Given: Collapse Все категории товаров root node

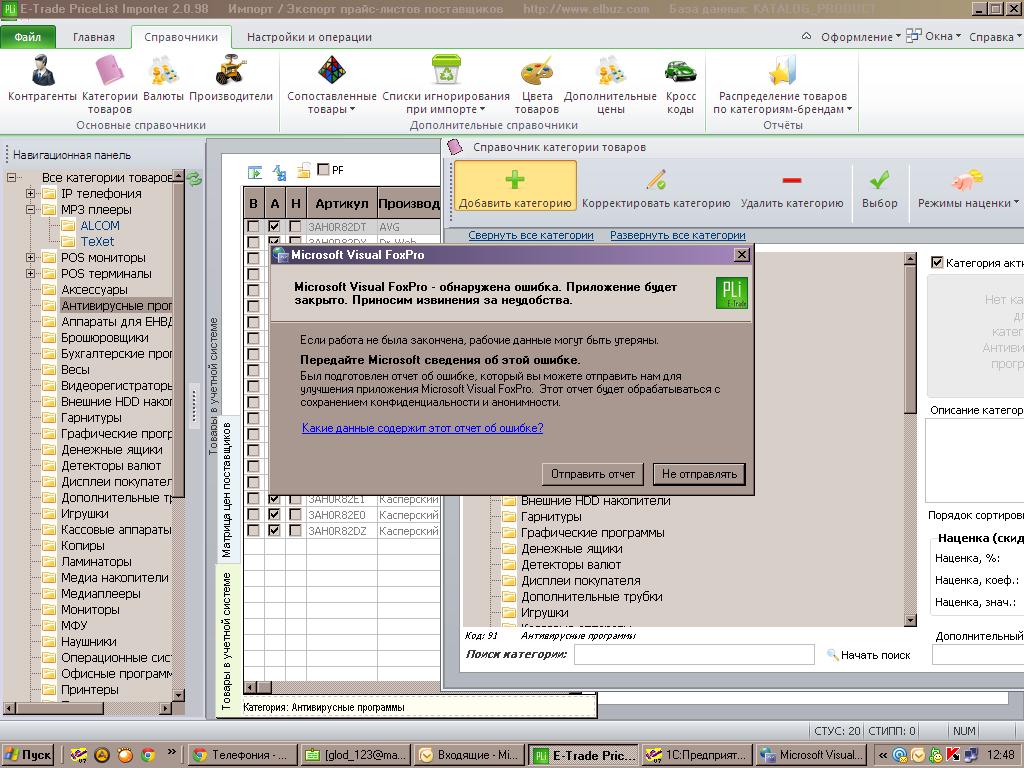Looking at the screenshot, I should pyautogui.click(x=11, y=177).
